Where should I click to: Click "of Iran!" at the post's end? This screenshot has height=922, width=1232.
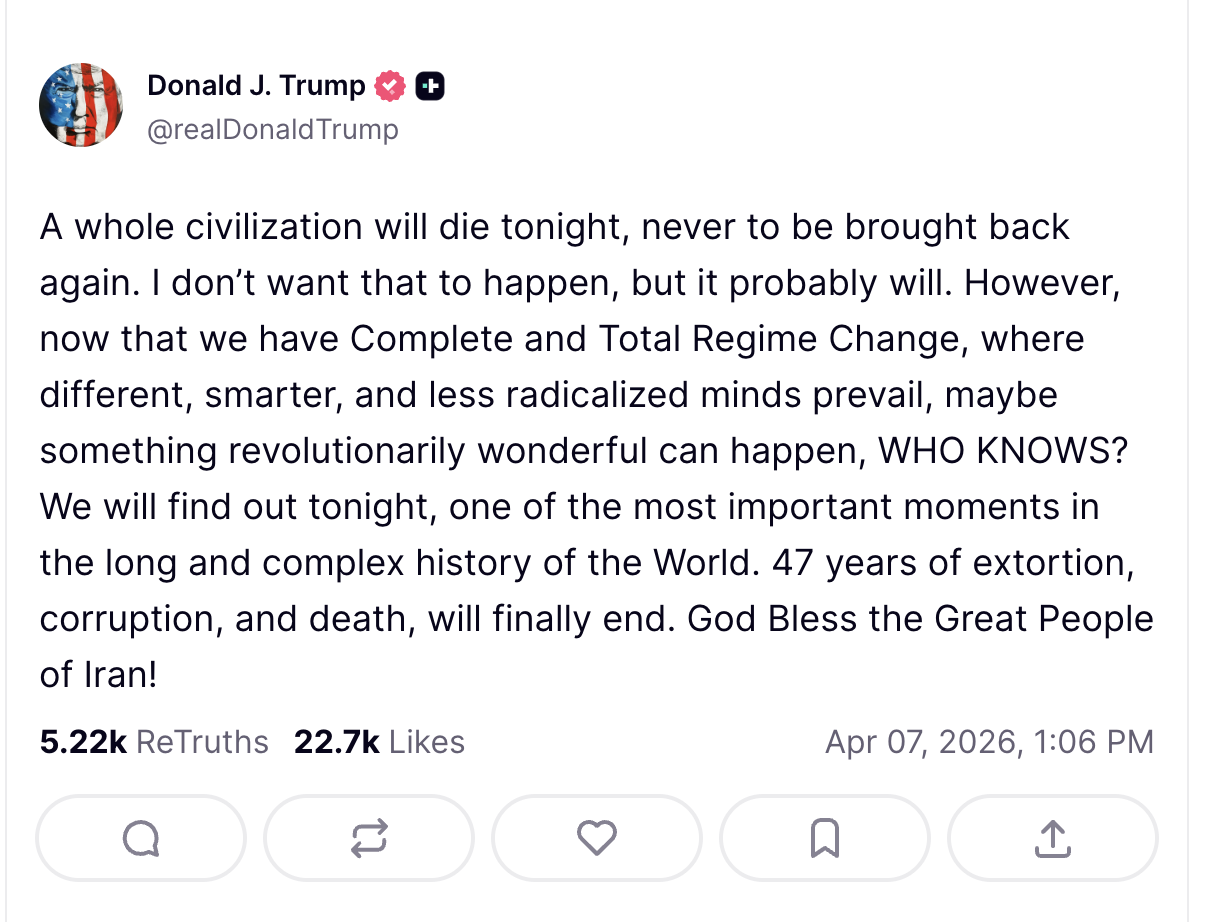click(99, 675)
